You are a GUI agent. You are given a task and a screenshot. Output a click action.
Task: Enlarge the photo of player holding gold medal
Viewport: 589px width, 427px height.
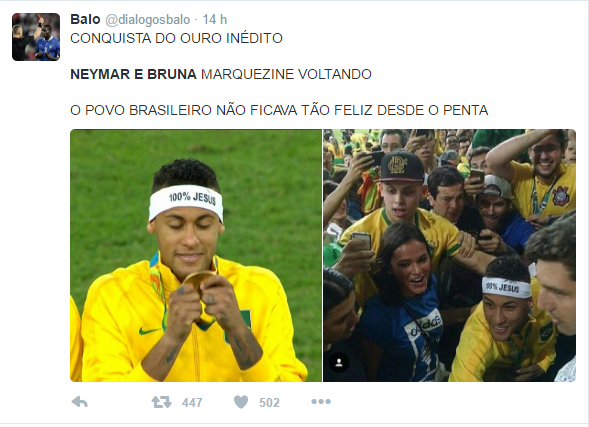click(196, 255)
